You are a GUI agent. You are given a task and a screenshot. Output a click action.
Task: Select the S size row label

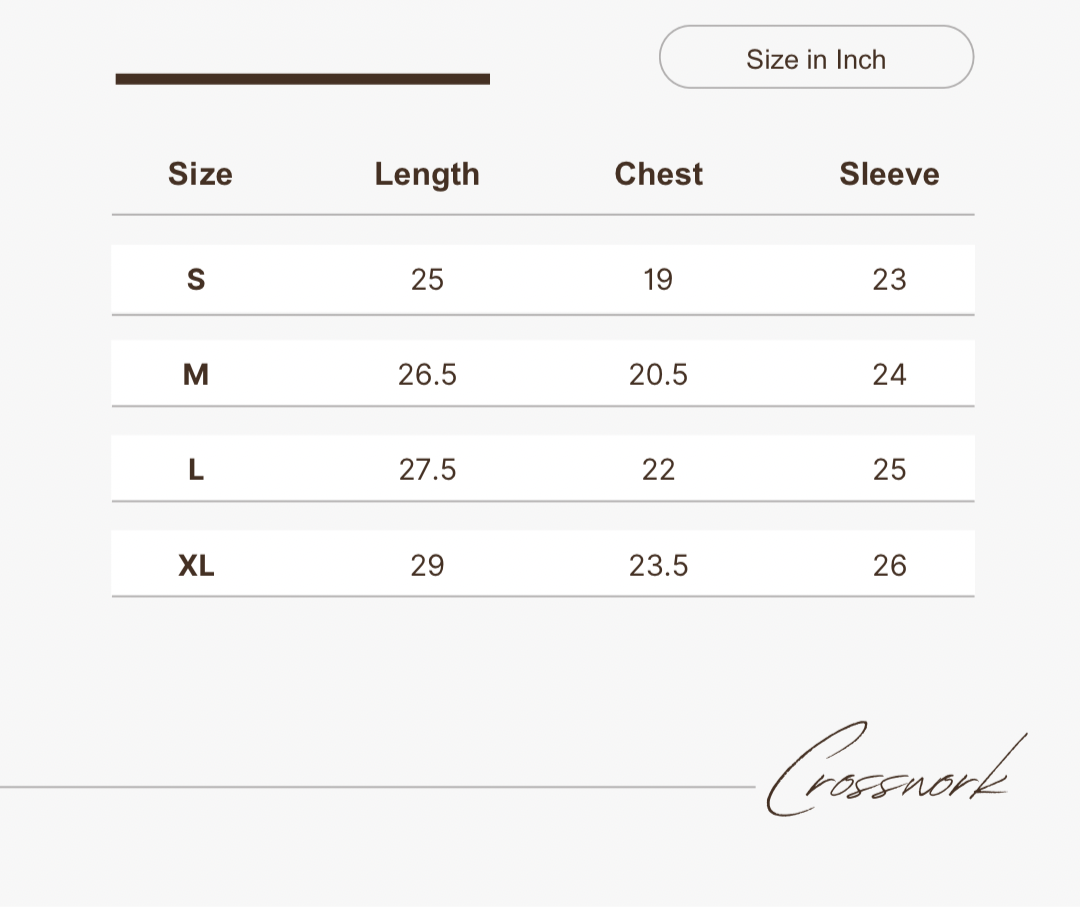point(196,279)
